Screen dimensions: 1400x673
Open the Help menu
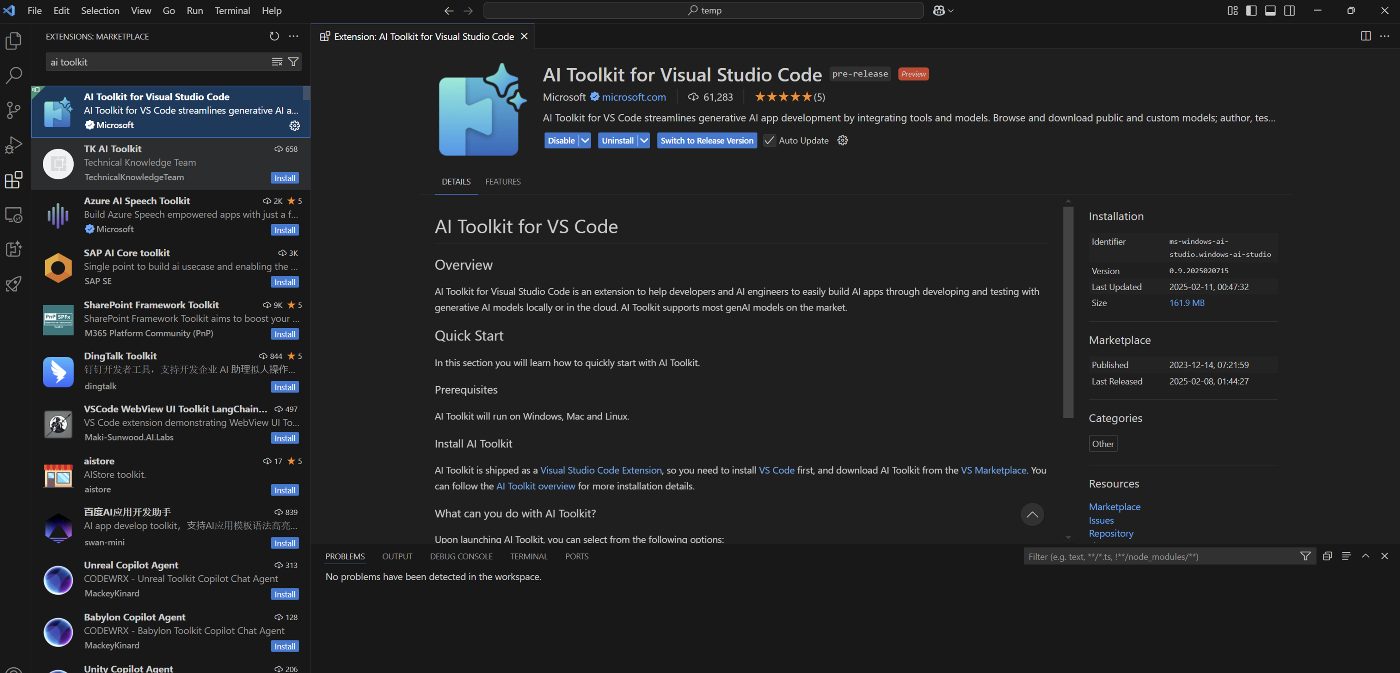tap(271, 10)
